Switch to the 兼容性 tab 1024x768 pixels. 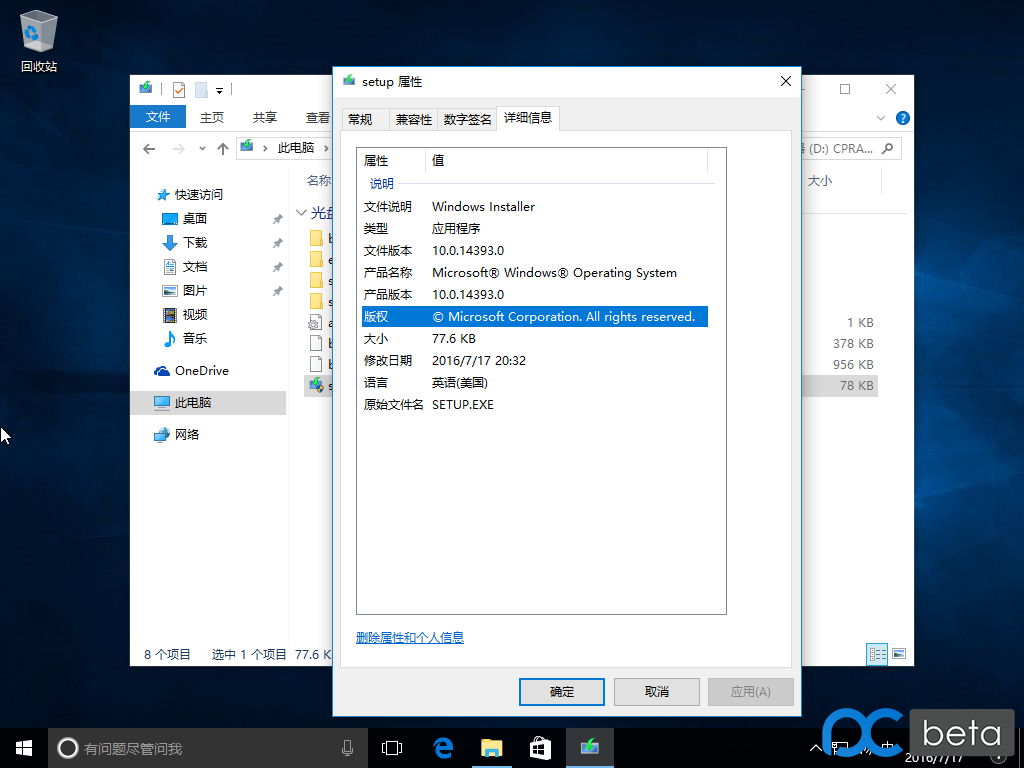pos(414,120)
